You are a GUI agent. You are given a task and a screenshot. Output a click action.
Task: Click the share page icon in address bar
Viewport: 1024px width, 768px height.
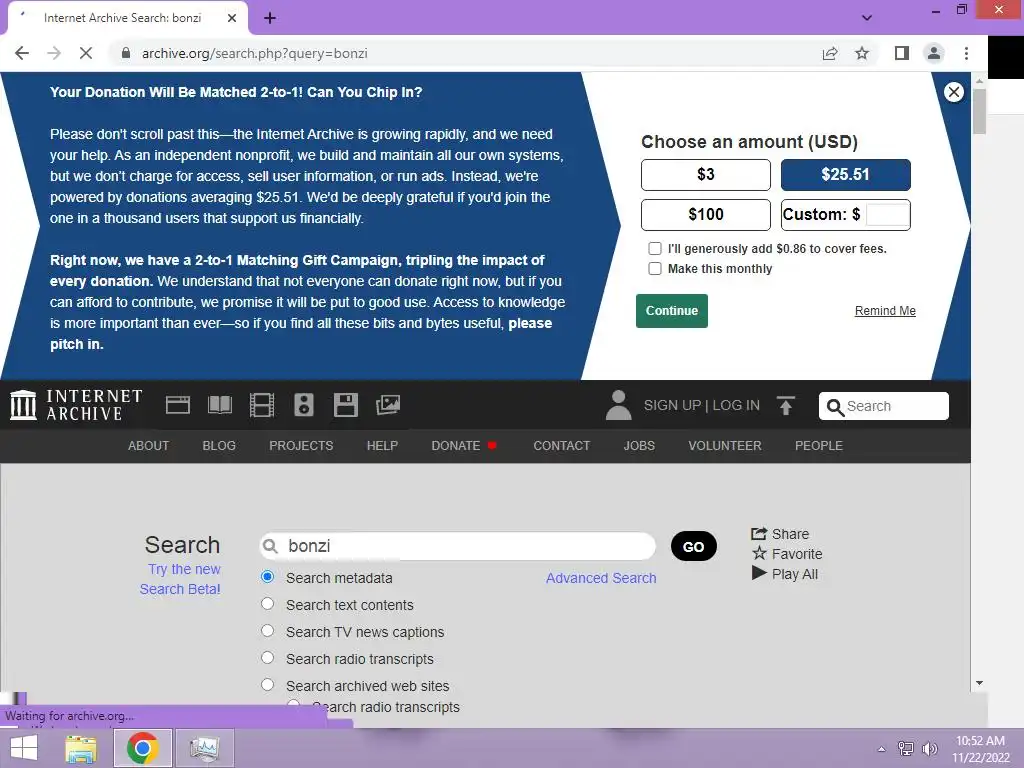[830, 54]
